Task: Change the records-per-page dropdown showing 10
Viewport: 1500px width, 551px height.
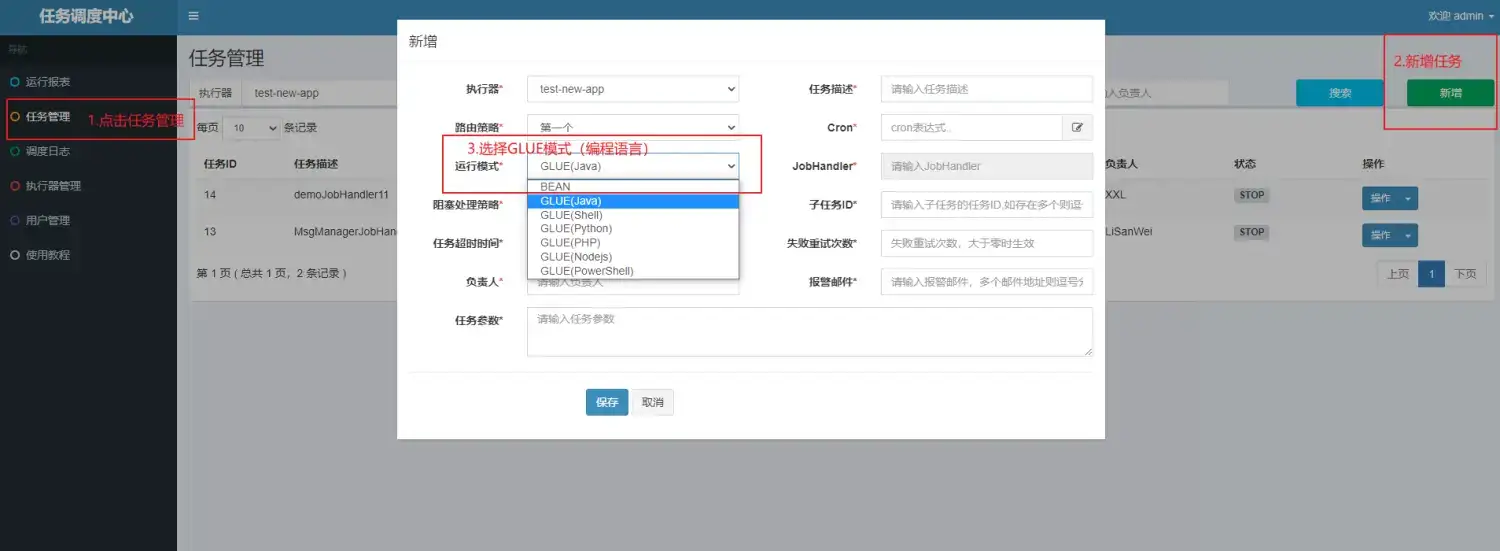Action: [252, 128]
